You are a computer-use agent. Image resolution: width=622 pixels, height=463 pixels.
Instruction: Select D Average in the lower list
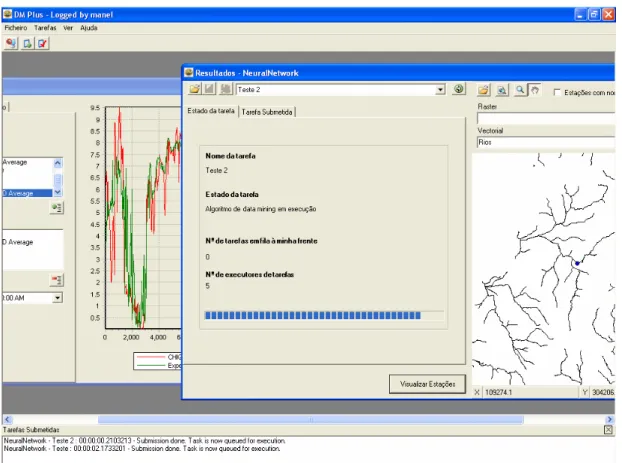point(18,242)
